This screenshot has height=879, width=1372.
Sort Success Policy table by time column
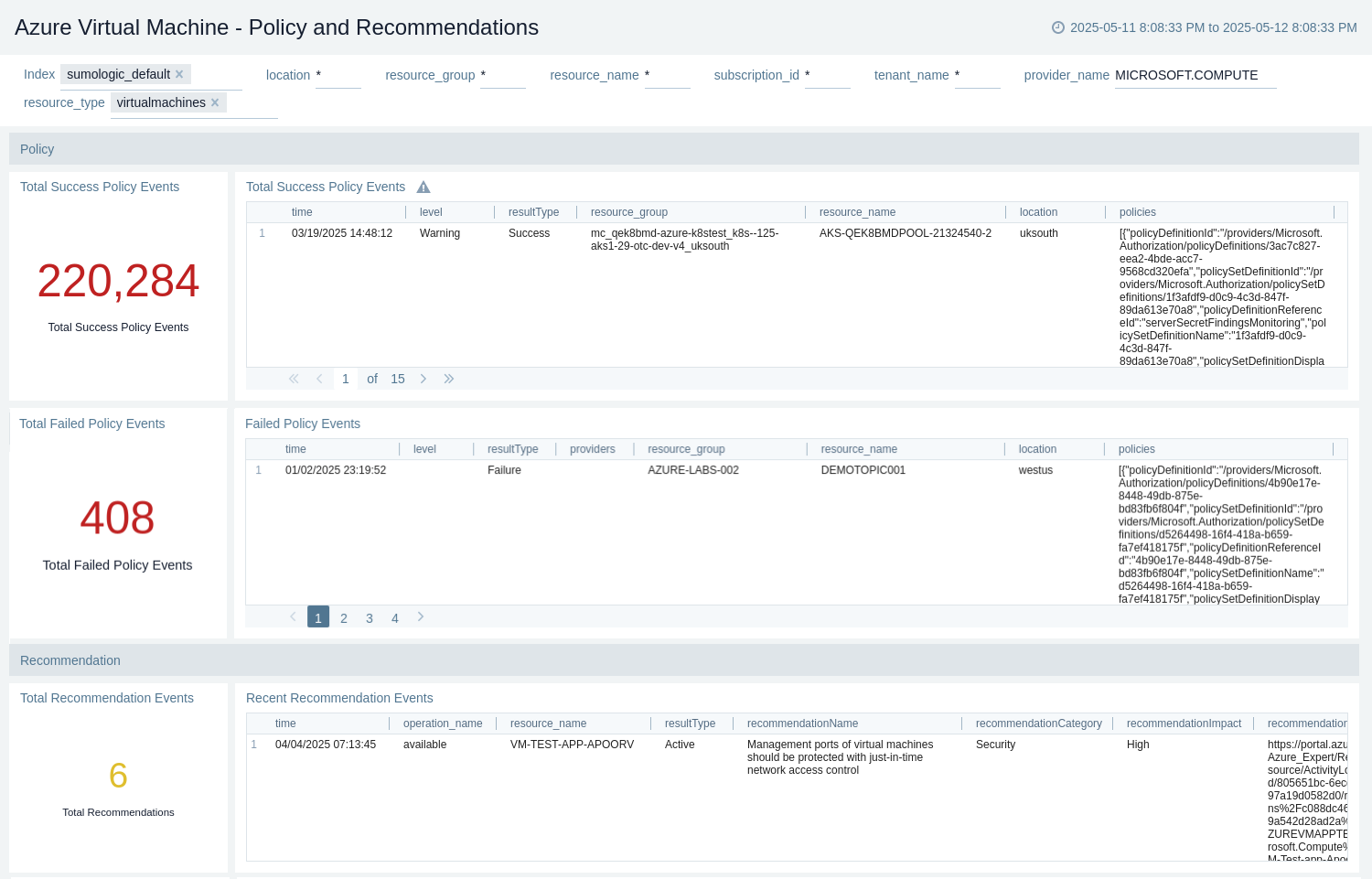coord(302,212)
